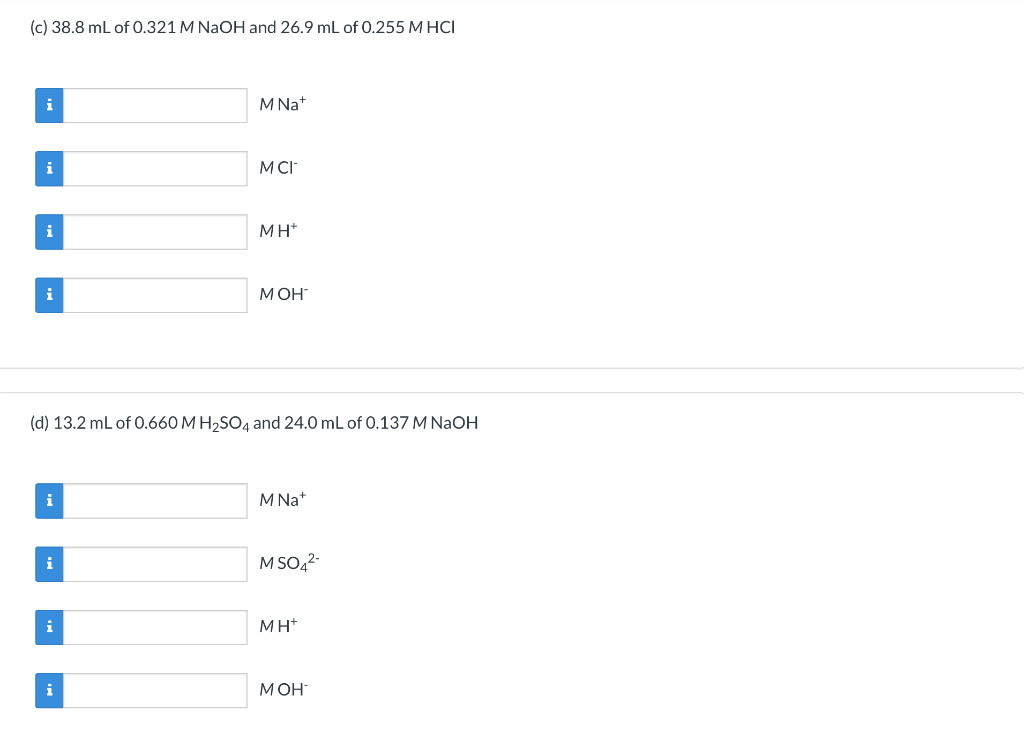Focus the M H+ input in part (c)
The height and width of the screenshot is (733, 1024).
pos(155,232)
